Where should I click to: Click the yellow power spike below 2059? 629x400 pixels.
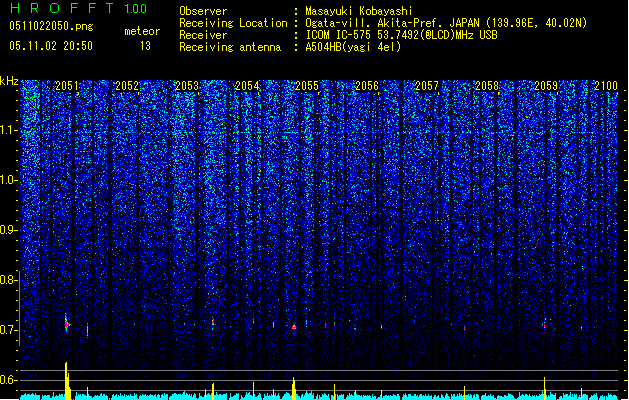545,388
